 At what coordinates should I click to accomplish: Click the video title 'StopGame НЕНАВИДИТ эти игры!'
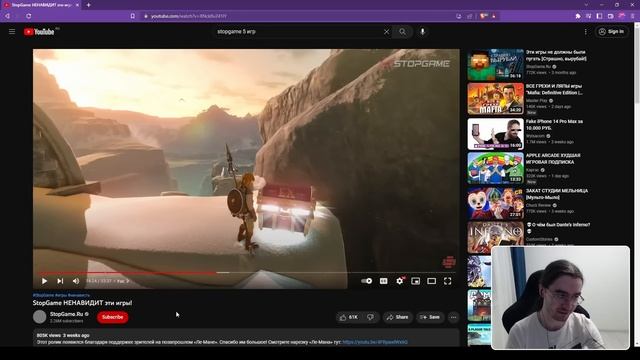(82, 303)
